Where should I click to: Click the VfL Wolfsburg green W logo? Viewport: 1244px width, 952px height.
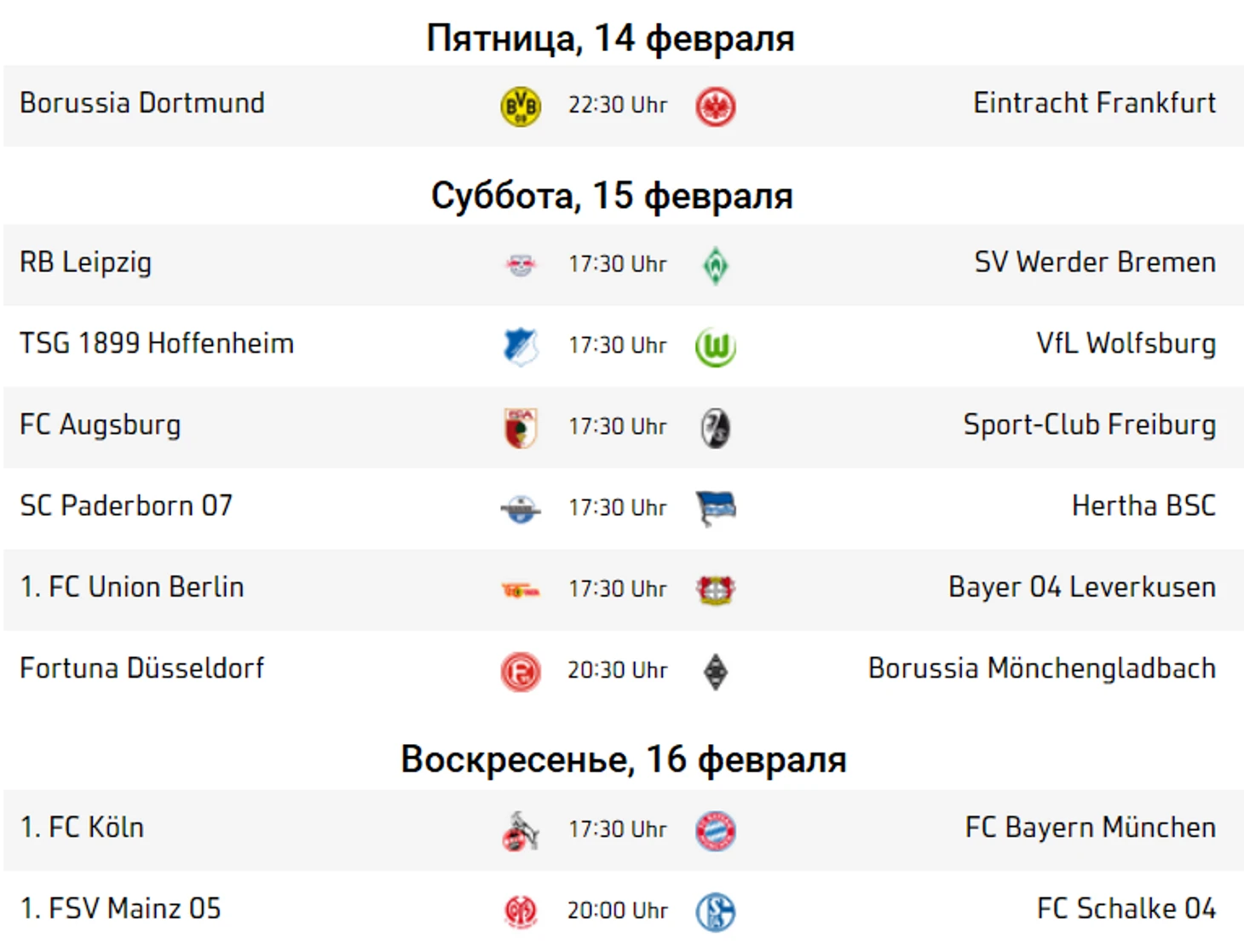716,347
